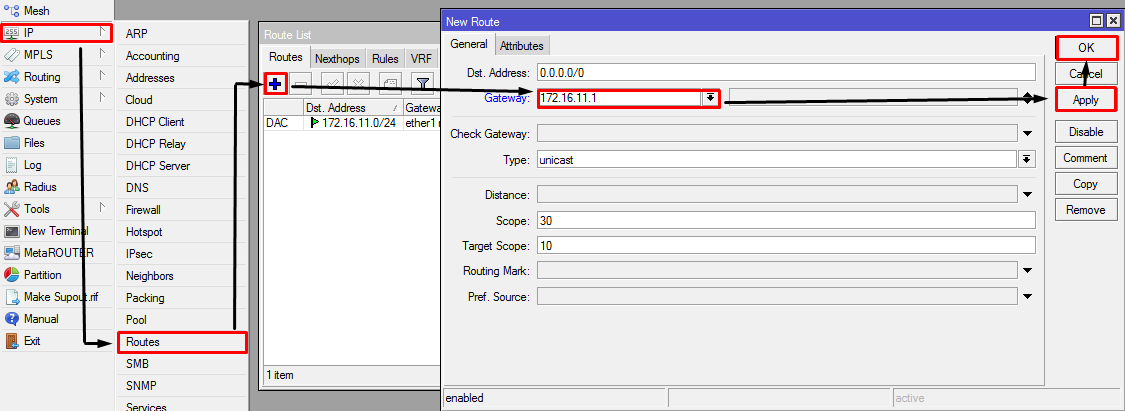
Task: Open Queues from the sidebar
Action: coord(56,121)
